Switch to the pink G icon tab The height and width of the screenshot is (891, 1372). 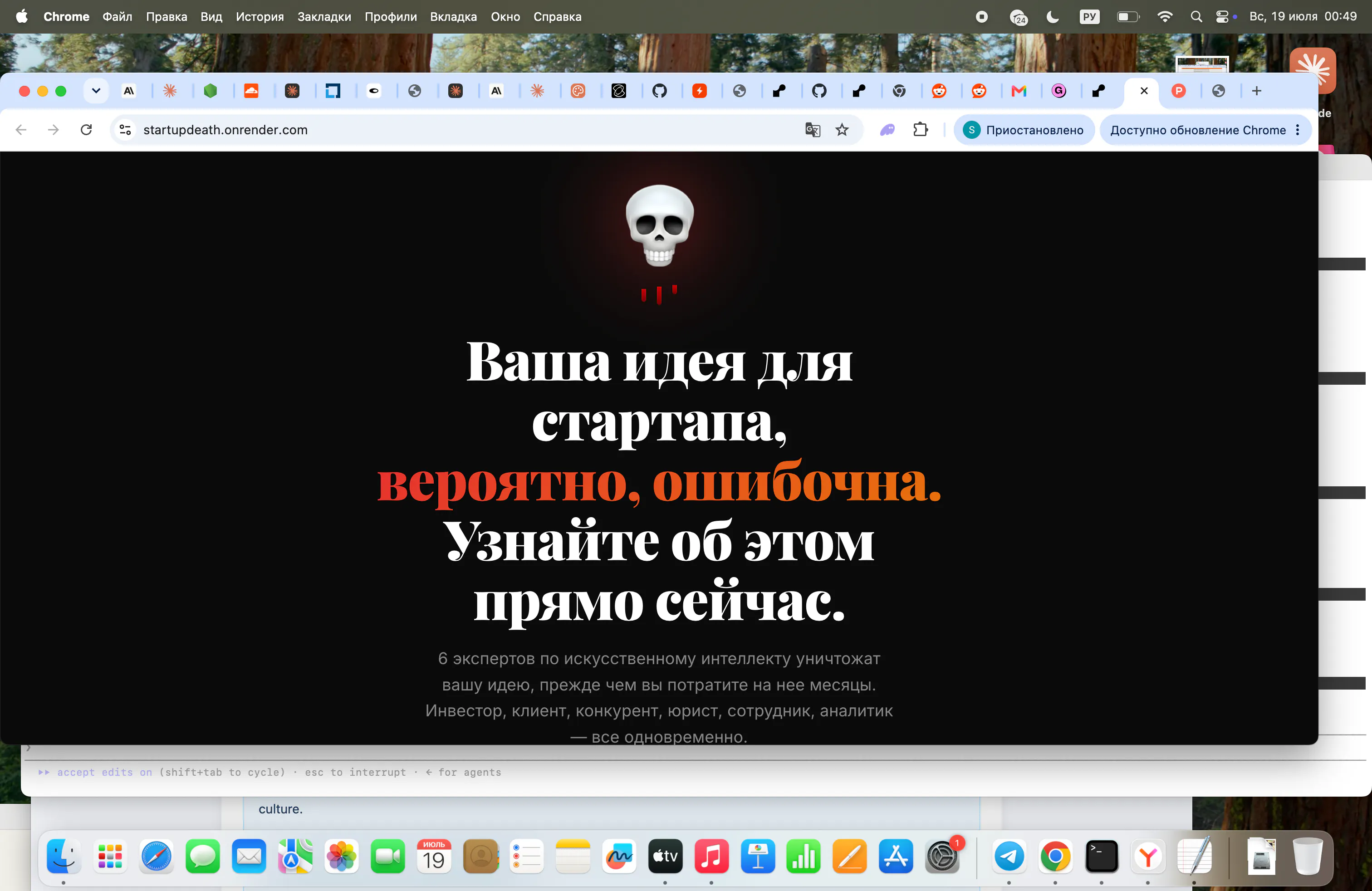[1059, 90]
